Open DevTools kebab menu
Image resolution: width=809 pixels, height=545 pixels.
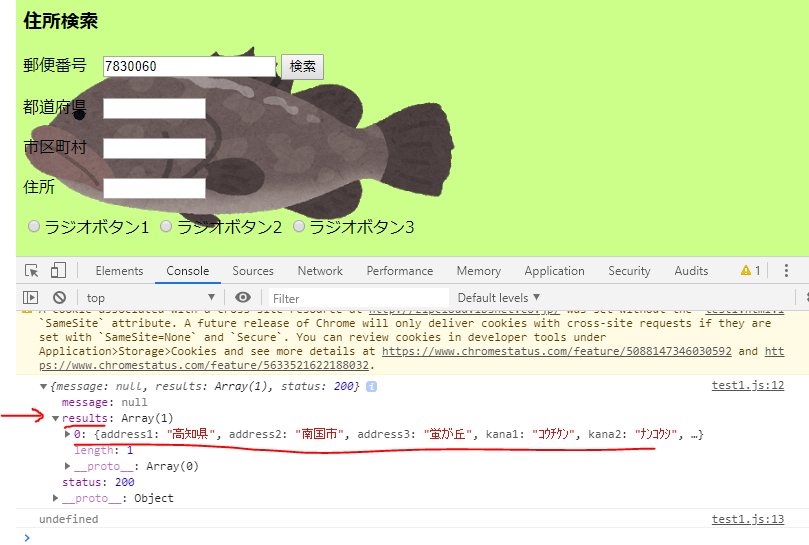(x=786, y=270)
